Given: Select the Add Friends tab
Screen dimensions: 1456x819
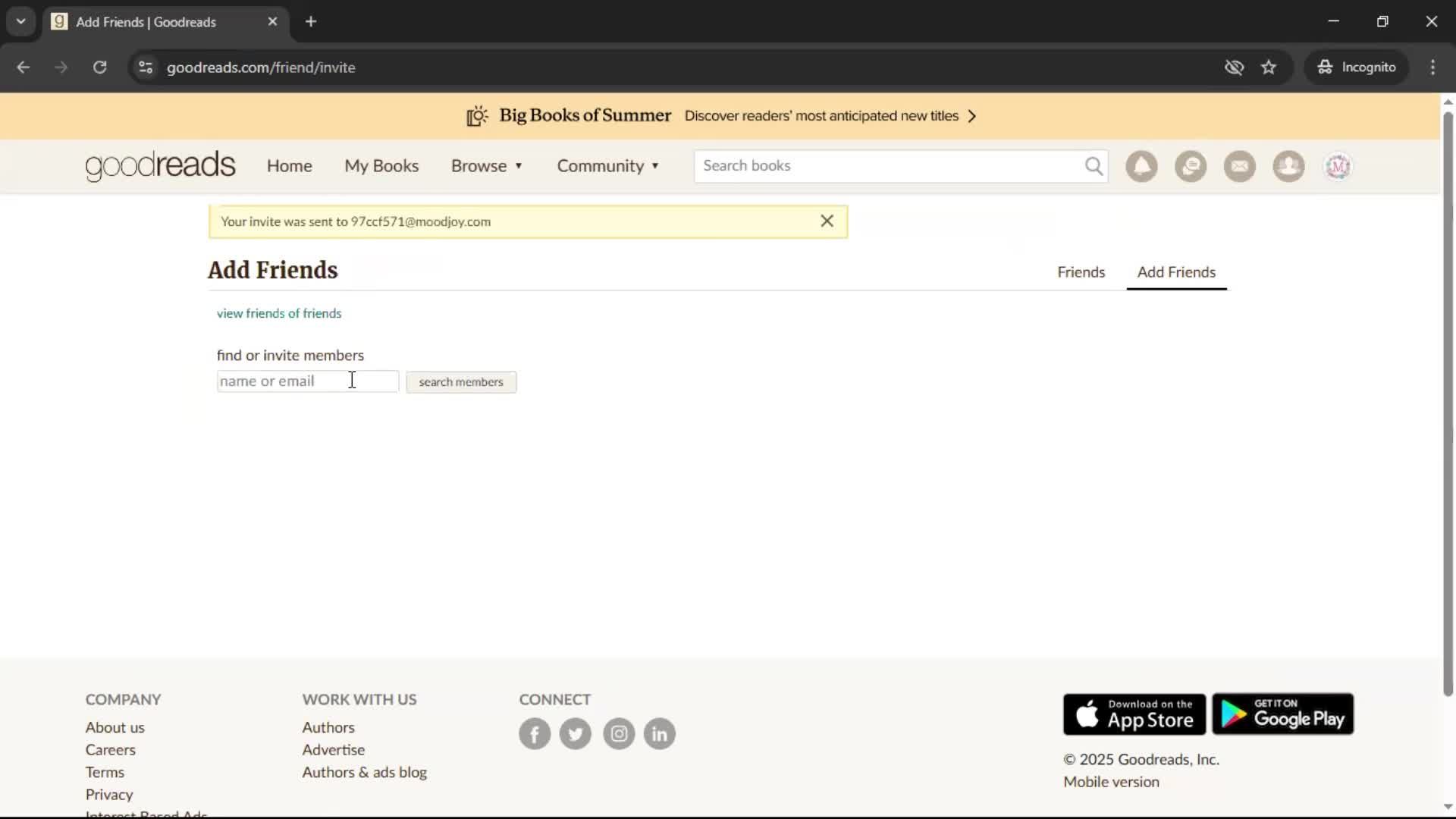Looking at the screenshot, I should coord(1176,272).
